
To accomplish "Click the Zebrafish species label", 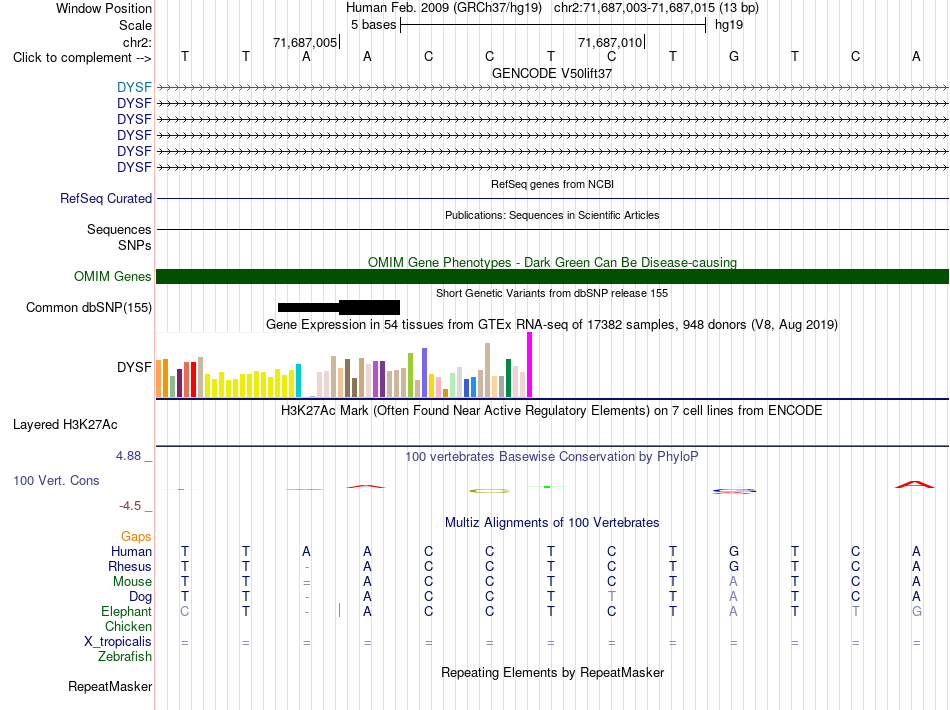I will point(125,656).
